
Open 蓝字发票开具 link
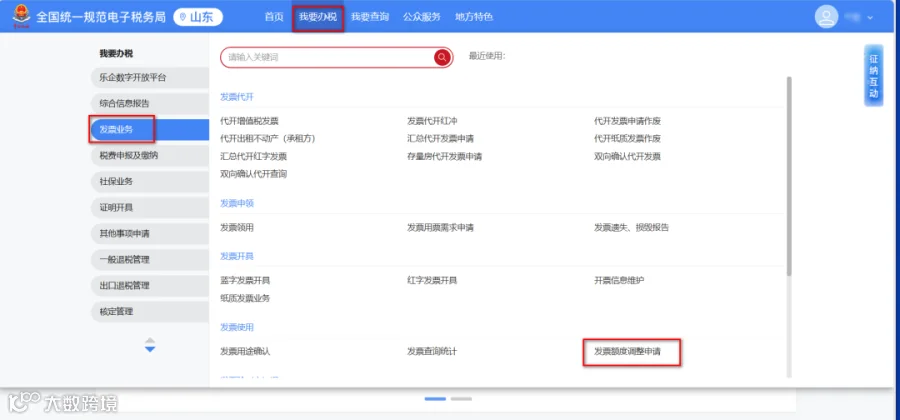point(245,280)
